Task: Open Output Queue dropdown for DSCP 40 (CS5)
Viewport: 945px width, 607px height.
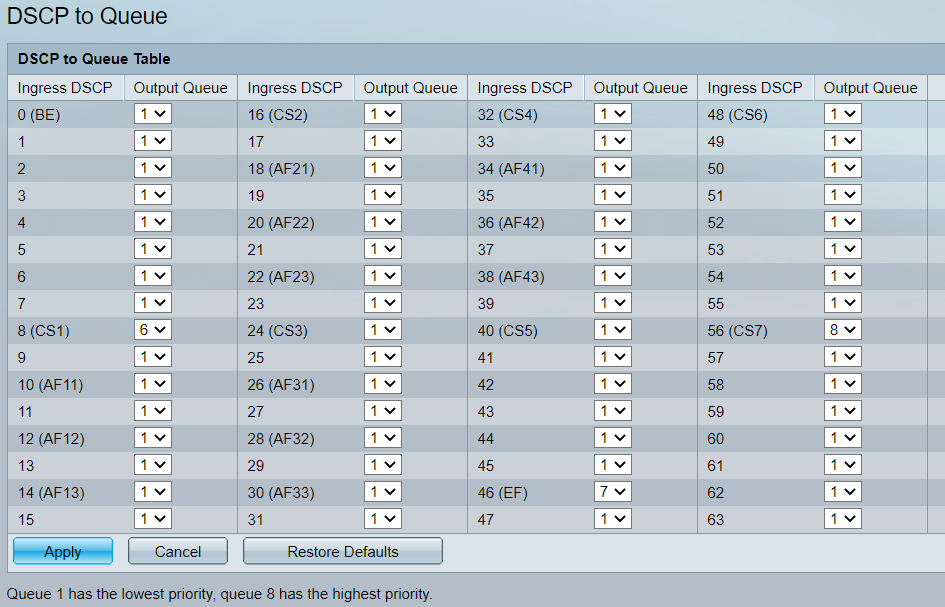Action: pos(613,330)
